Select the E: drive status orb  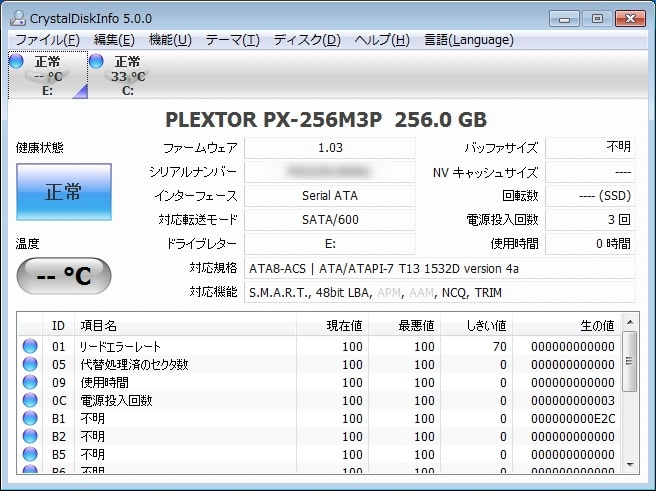15,62
